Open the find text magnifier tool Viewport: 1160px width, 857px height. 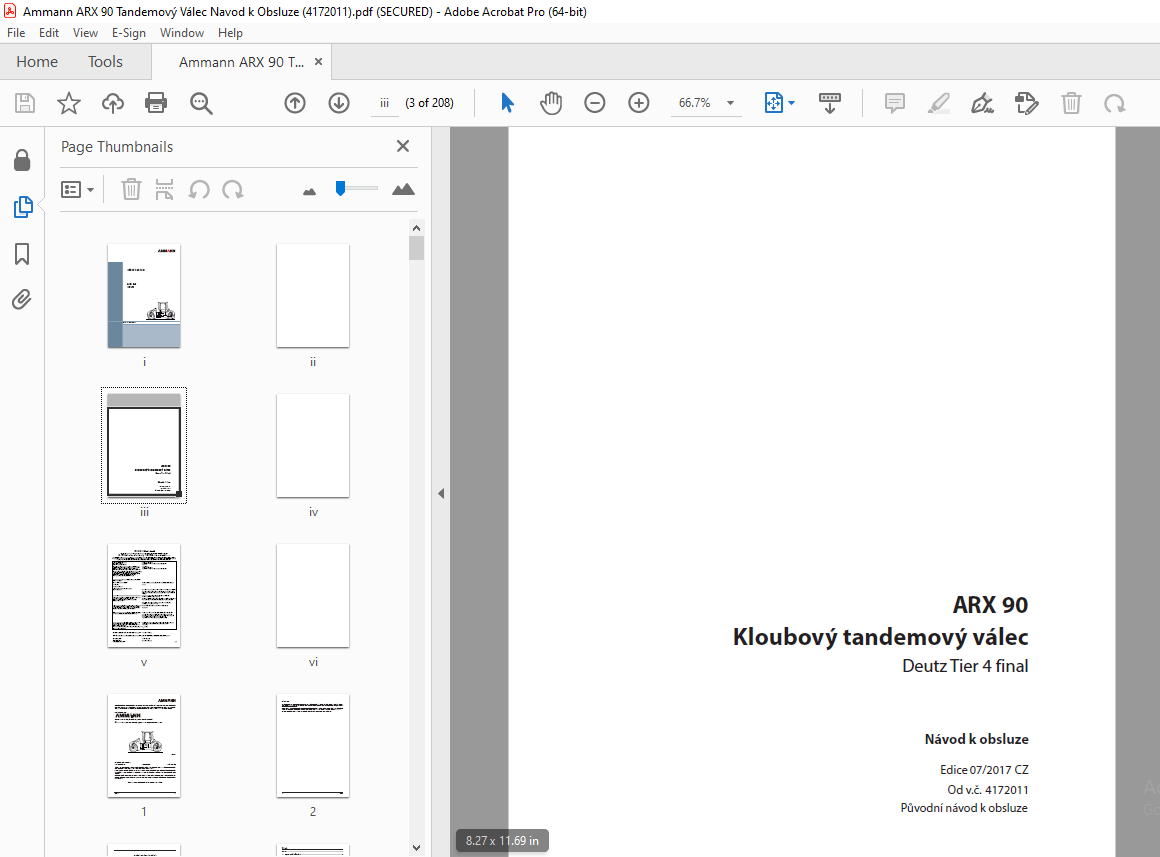200,103
